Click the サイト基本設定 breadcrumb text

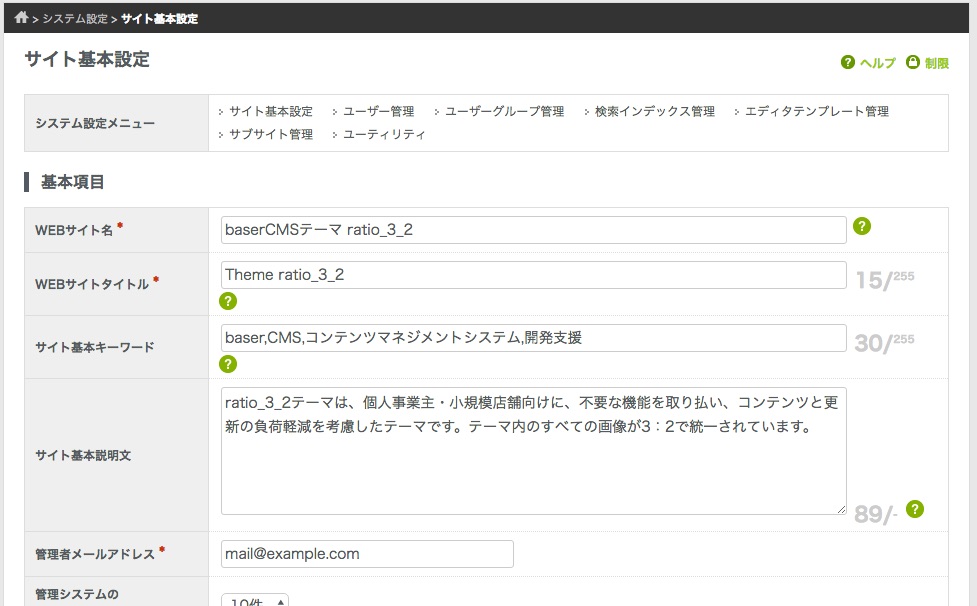[x=160, y=19]
